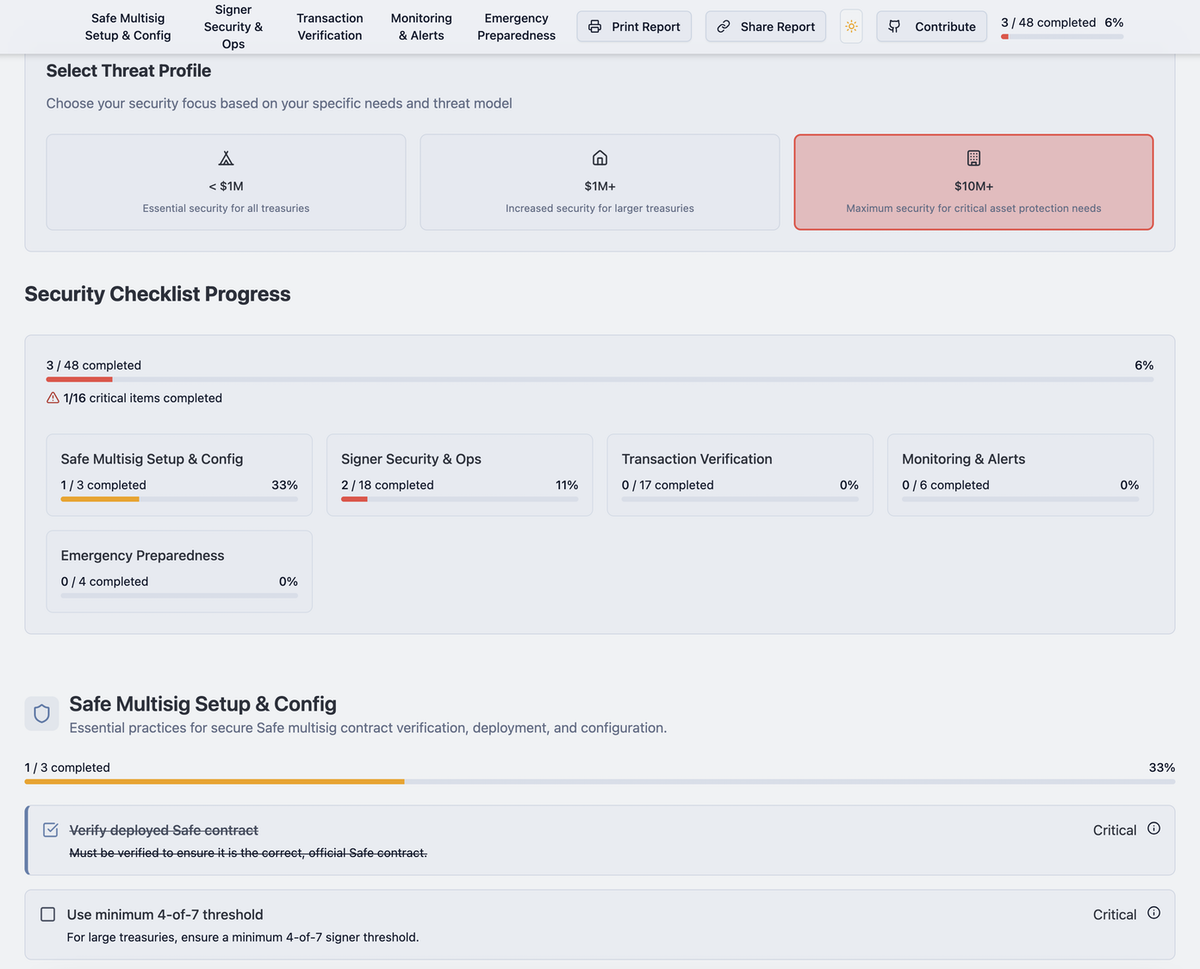Click the building icon for $10M+ profile
Screen dimensions: 1200x969
(x=973, y=158)
